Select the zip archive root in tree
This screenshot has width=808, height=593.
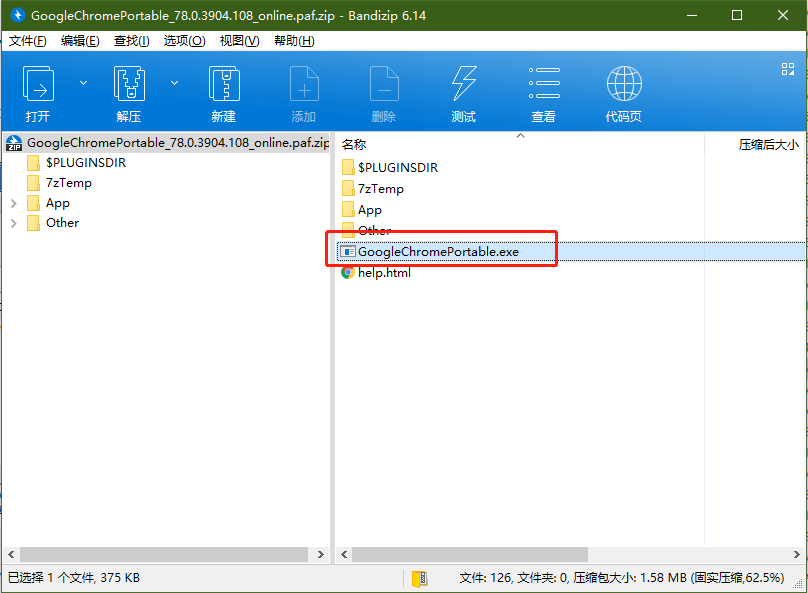(167, 143)
